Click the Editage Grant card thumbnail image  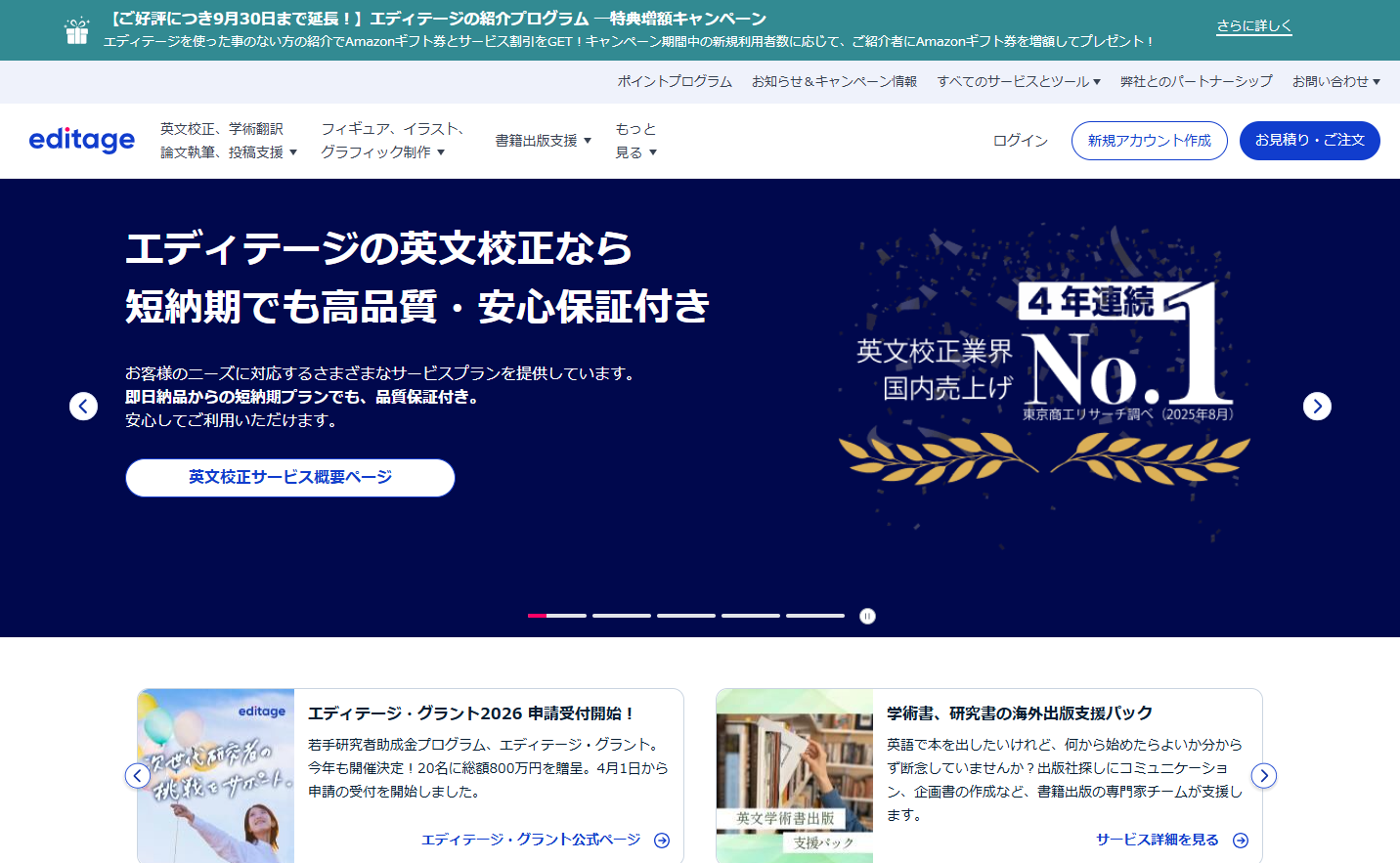point(216,776)
